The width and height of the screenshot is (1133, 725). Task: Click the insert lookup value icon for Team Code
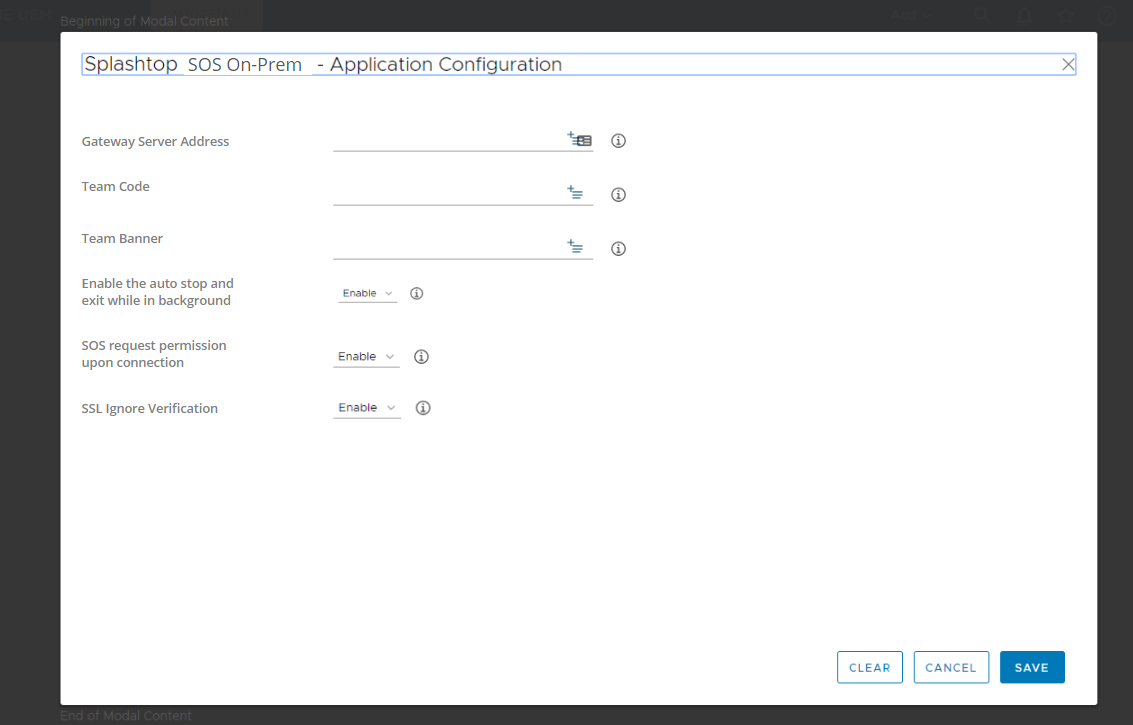click(x=575, y=192)
